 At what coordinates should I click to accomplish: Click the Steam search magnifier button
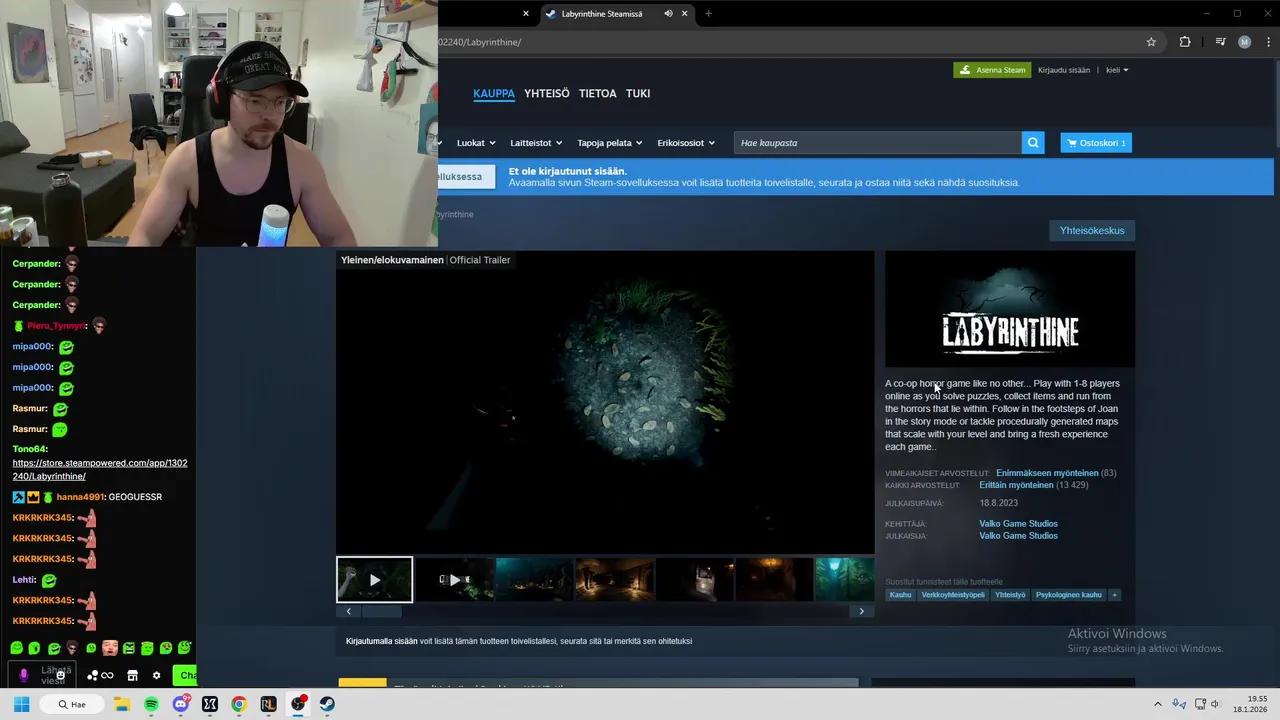[1033, 143]
